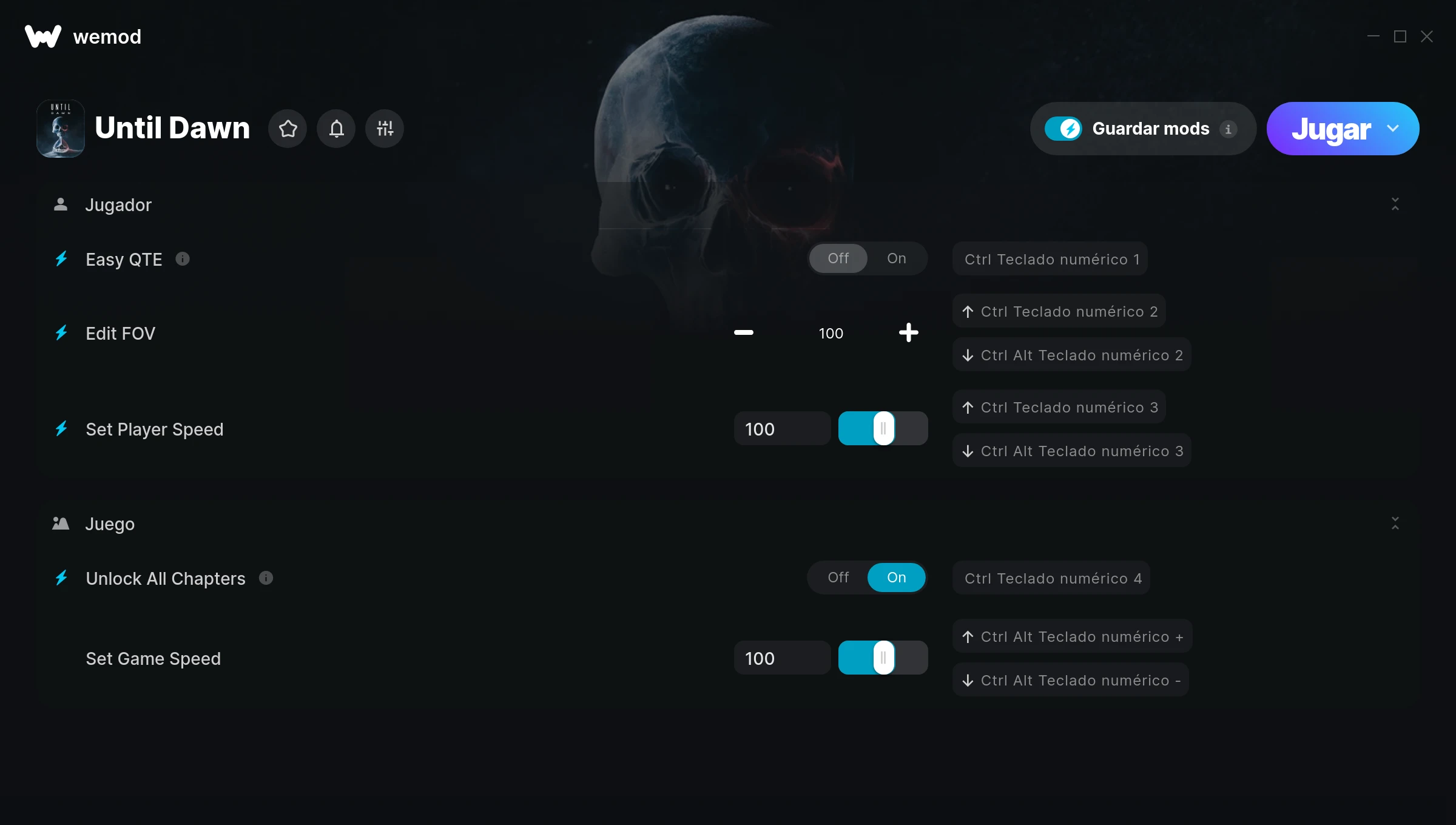Screen dimensions: 1456x825
Task: Open the Jugar dropdown arrow
Action: (x=1393, y=129)
